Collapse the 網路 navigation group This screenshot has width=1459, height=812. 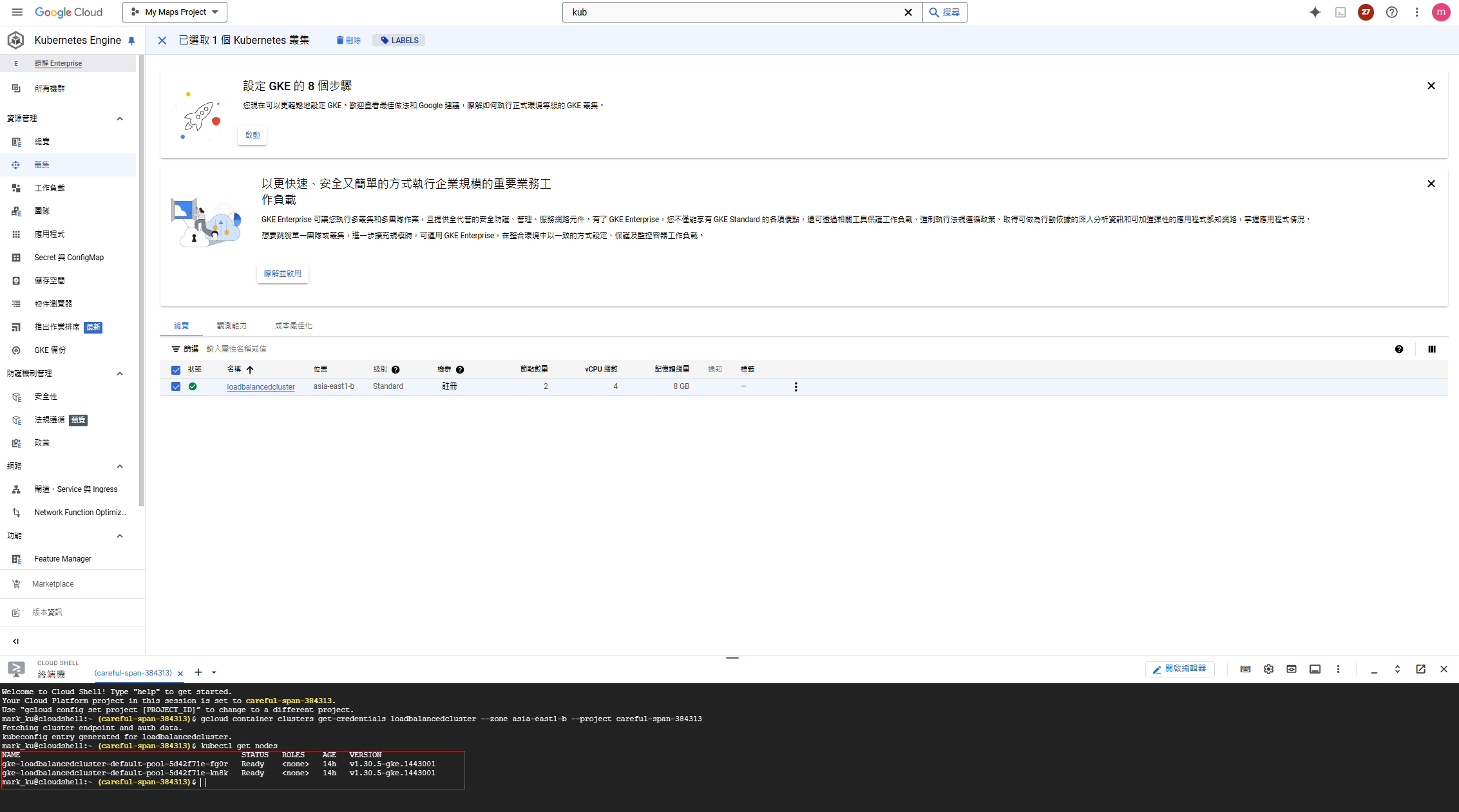pos(119,466)
